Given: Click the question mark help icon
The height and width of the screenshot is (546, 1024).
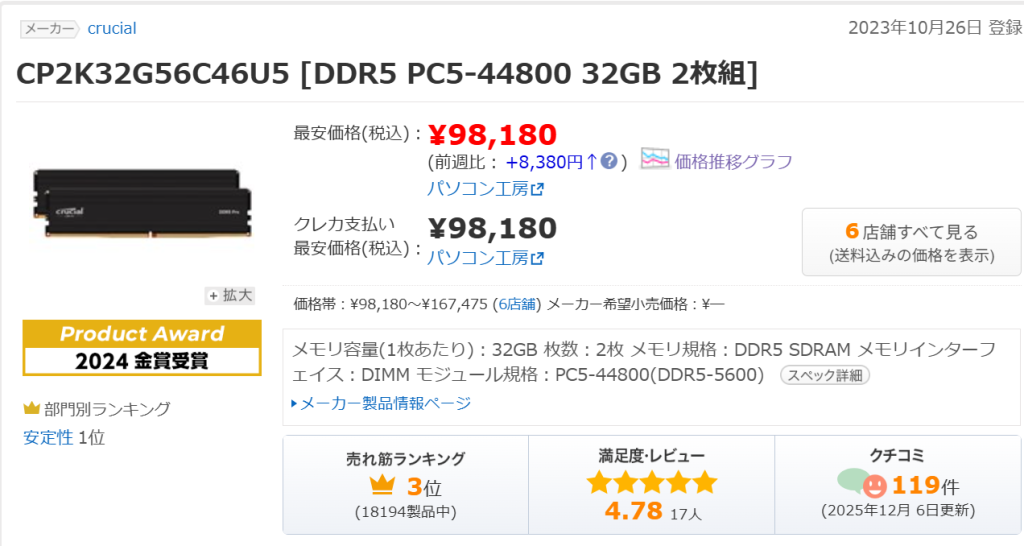Looking at the screenshot, I should pyautogui.click(x=608, y=161).
